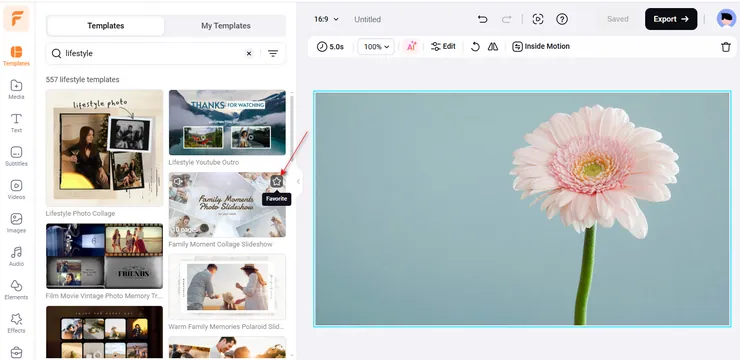This screenshot has width=740, height=360.
Task: Open the template search filter options
Action: (273, 53)
